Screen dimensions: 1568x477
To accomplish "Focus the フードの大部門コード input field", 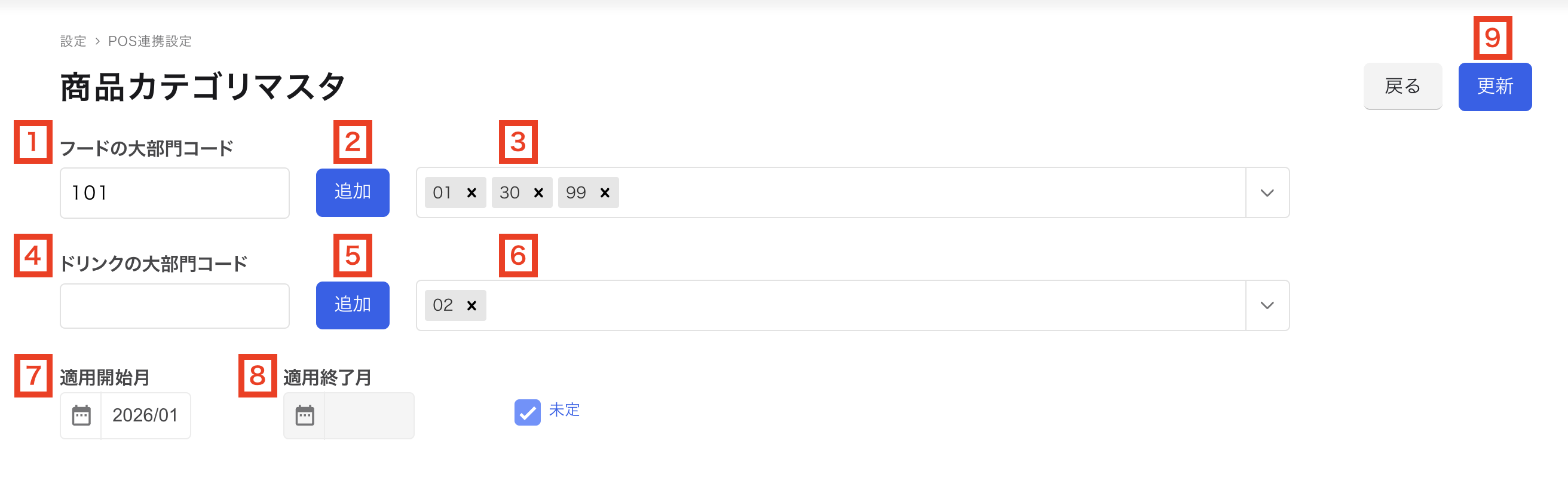I will (174, 193).
